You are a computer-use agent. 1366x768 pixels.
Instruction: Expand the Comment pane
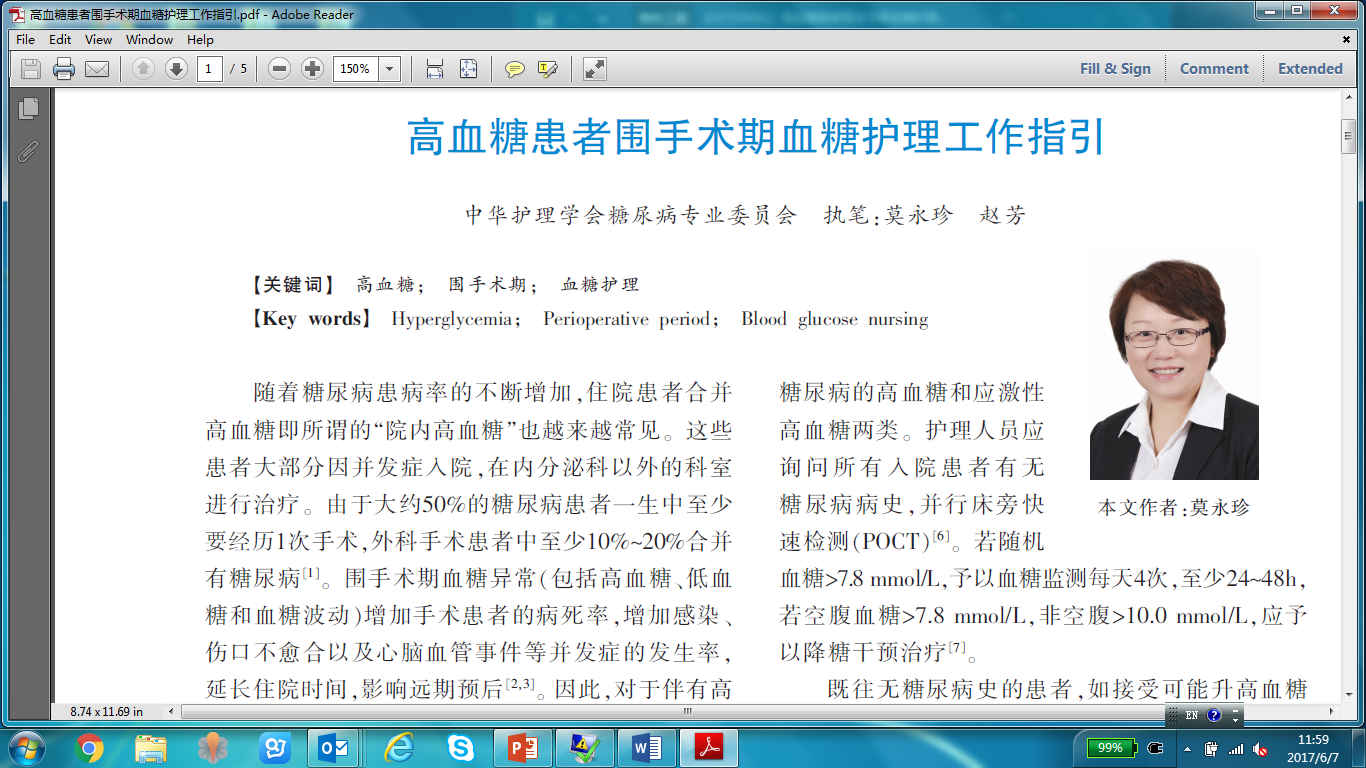pyautogui.click(x=1214, y=69)
